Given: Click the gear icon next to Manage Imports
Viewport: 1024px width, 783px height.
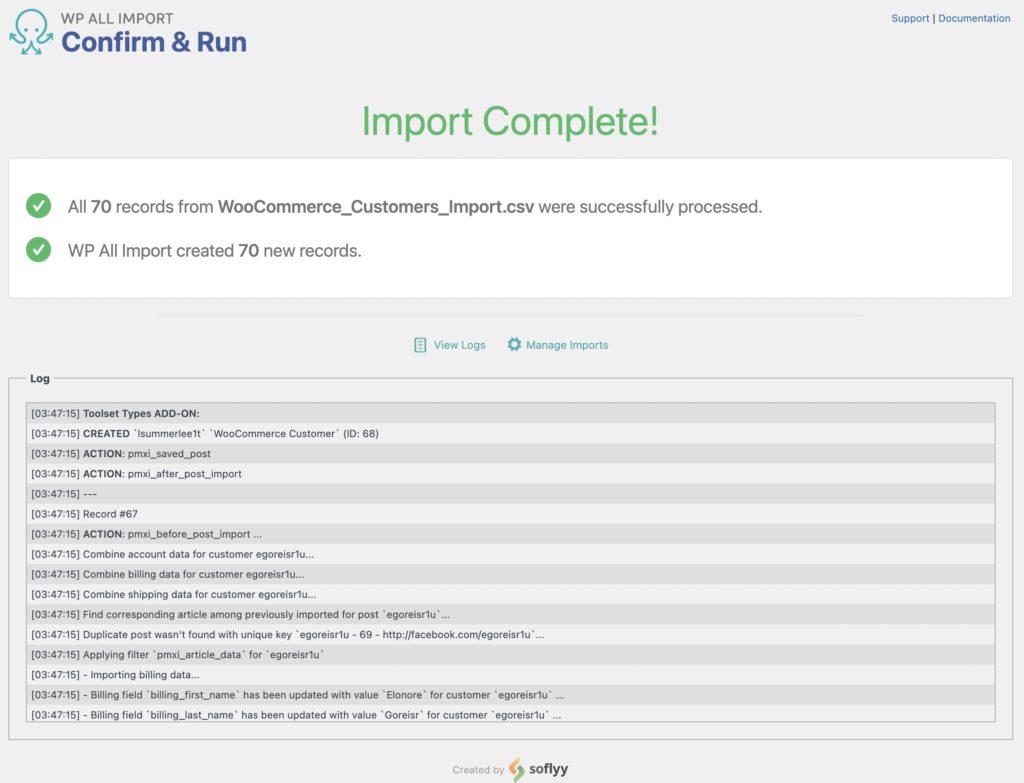Looking at the screenshot, I should [514, 344].
